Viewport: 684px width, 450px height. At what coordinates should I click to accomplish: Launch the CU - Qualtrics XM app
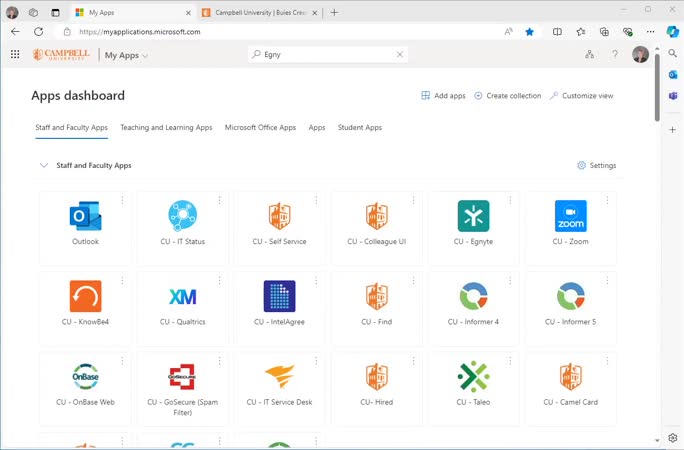point(182,296)
